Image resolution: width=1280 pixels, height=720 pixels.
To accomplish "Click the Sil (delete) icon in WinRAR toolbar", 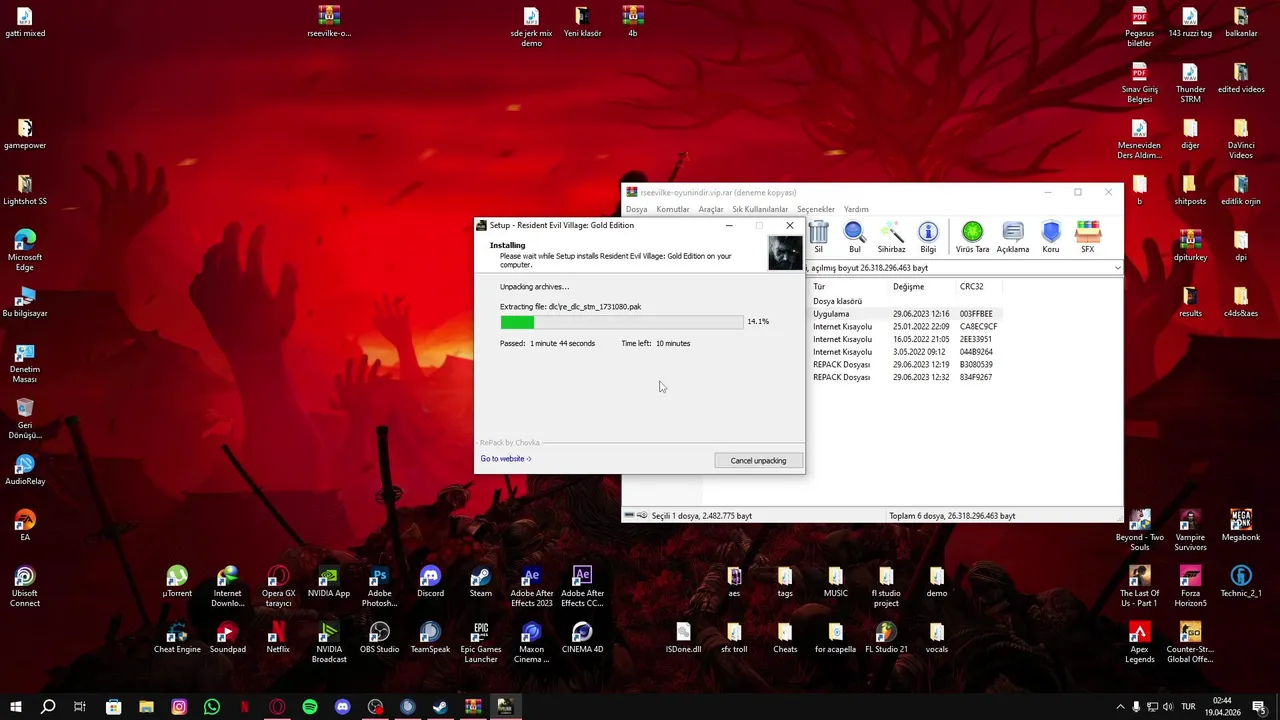I will tap(819, 237).
